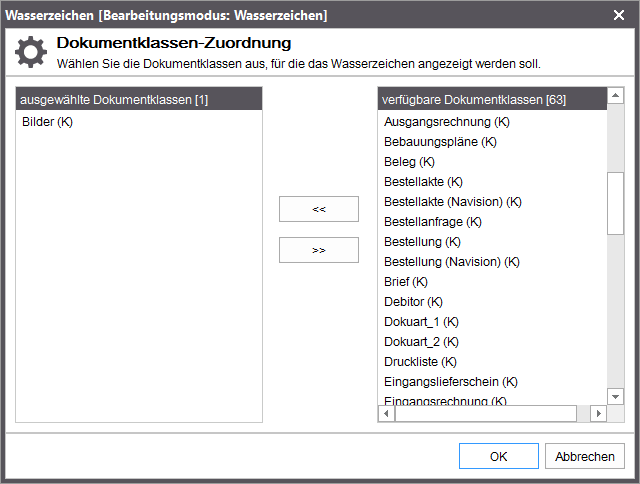Confirm with the OK button
Image resolution: width=640 pixels, height=484 pixels.
click(498, 456)
